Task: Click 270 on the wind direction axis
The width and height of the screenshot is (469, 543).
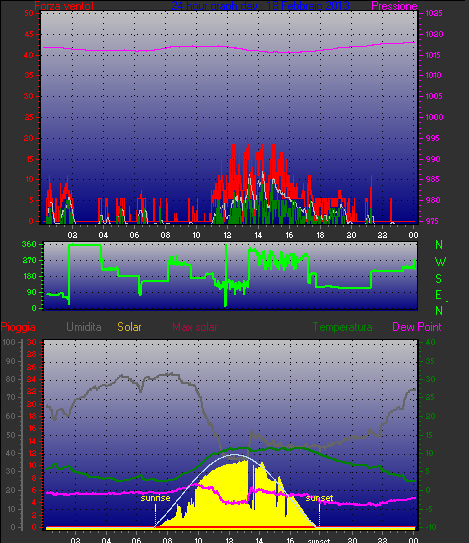Action: [29, 260]
